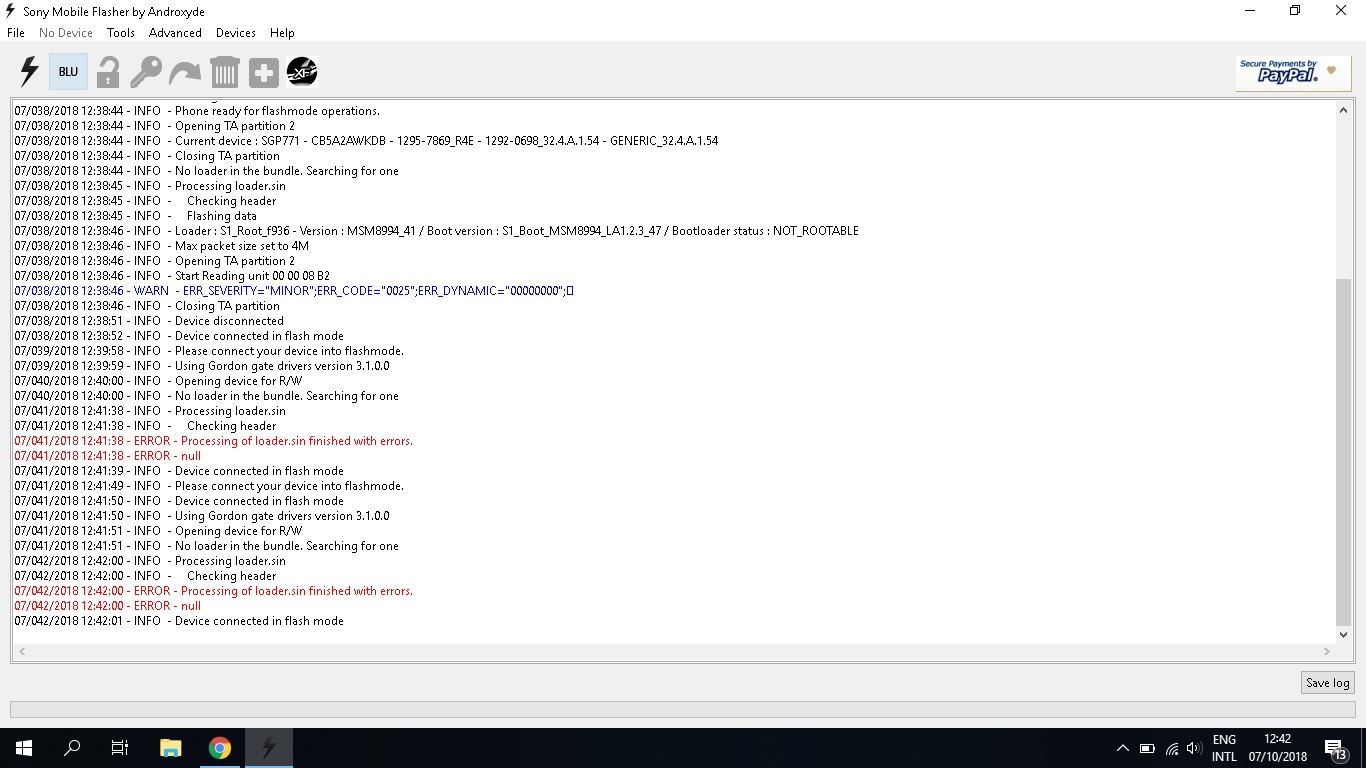The width and height of the screenshot is (1366, 768).
Task: Click the trash can icon in toolbar
Action: pyautogui.click(x=224, y=72)
